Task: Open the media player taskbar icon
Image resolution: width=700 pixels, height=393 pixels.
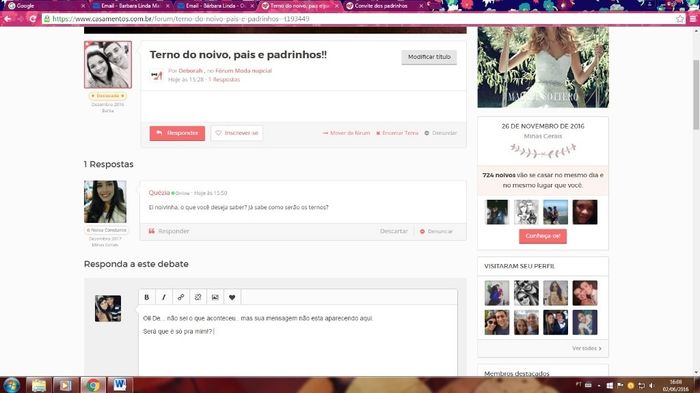Action: click(x=66, y=385)
